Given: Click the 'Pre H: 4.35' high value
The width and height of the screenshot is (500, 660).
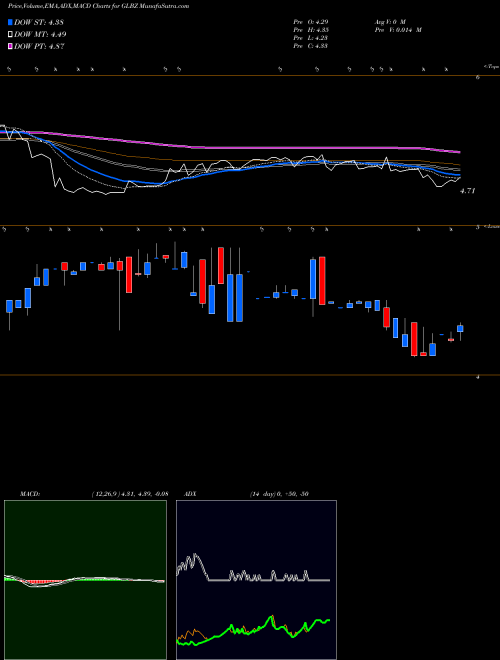Looking at the screenshot, I should pos(311,30).
